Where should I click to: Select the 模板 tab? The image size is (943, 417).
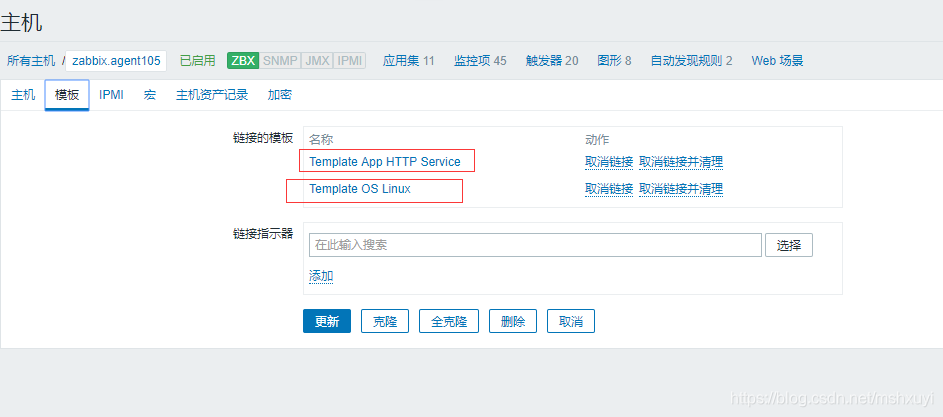pyautogui.click(x=67, y=95)
